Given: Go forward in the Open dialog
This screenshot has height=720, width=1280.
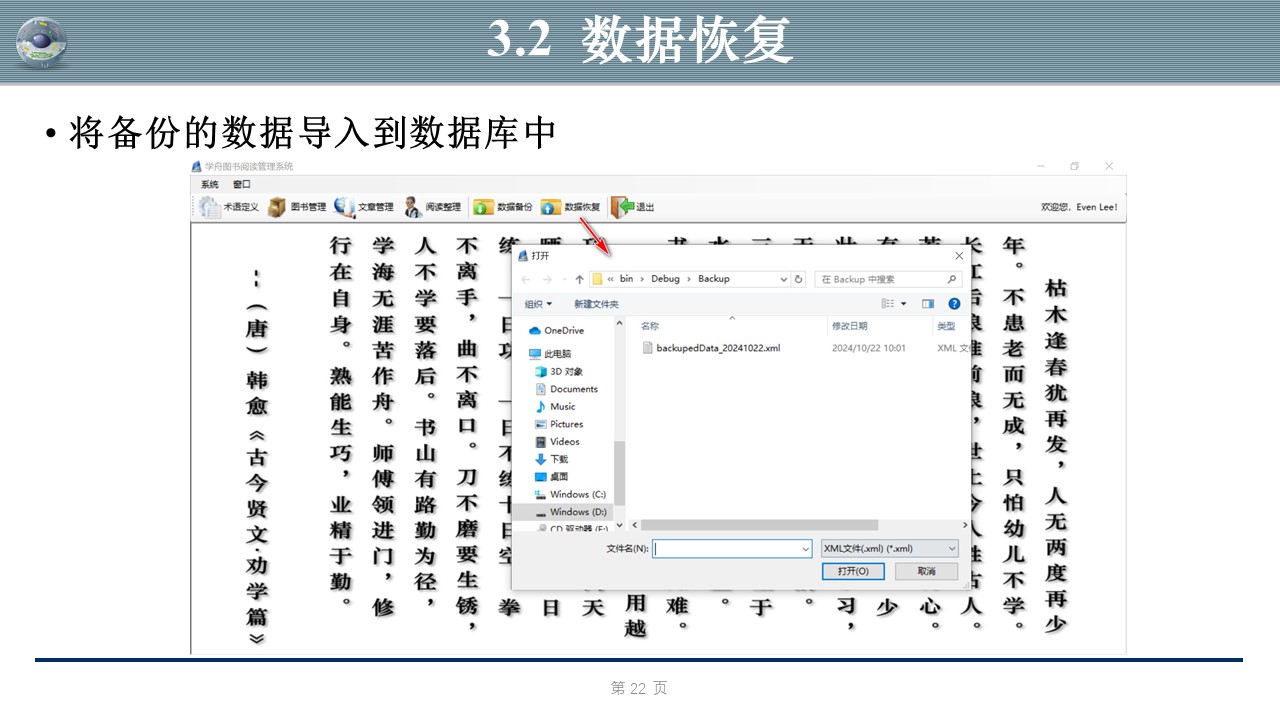Looking at the screenshot, I should click(546, 279).
